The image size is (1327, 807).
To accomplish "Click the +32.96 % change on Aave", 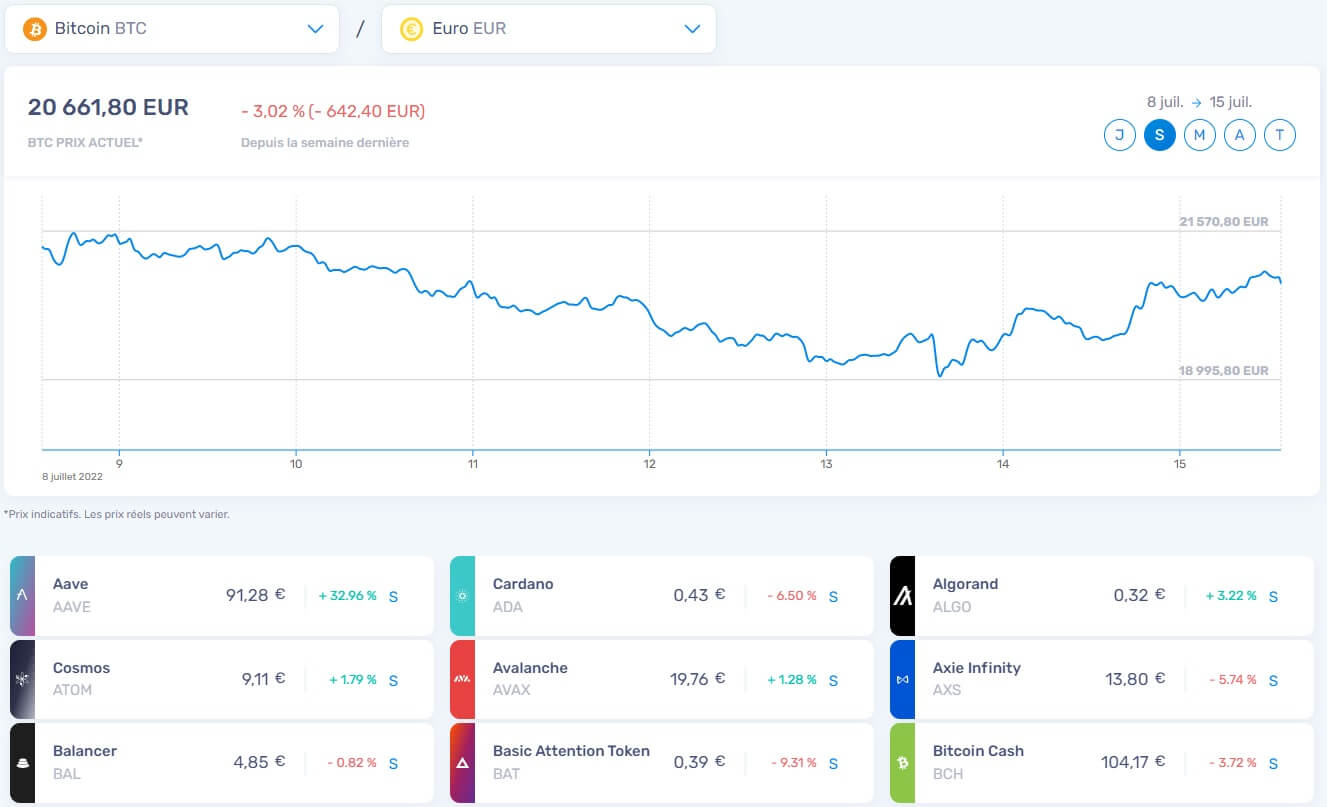I will [348, 596].
